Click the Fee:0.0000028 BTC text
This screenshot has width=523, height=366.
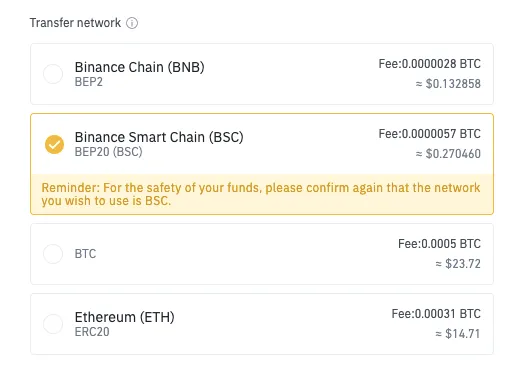429,64
